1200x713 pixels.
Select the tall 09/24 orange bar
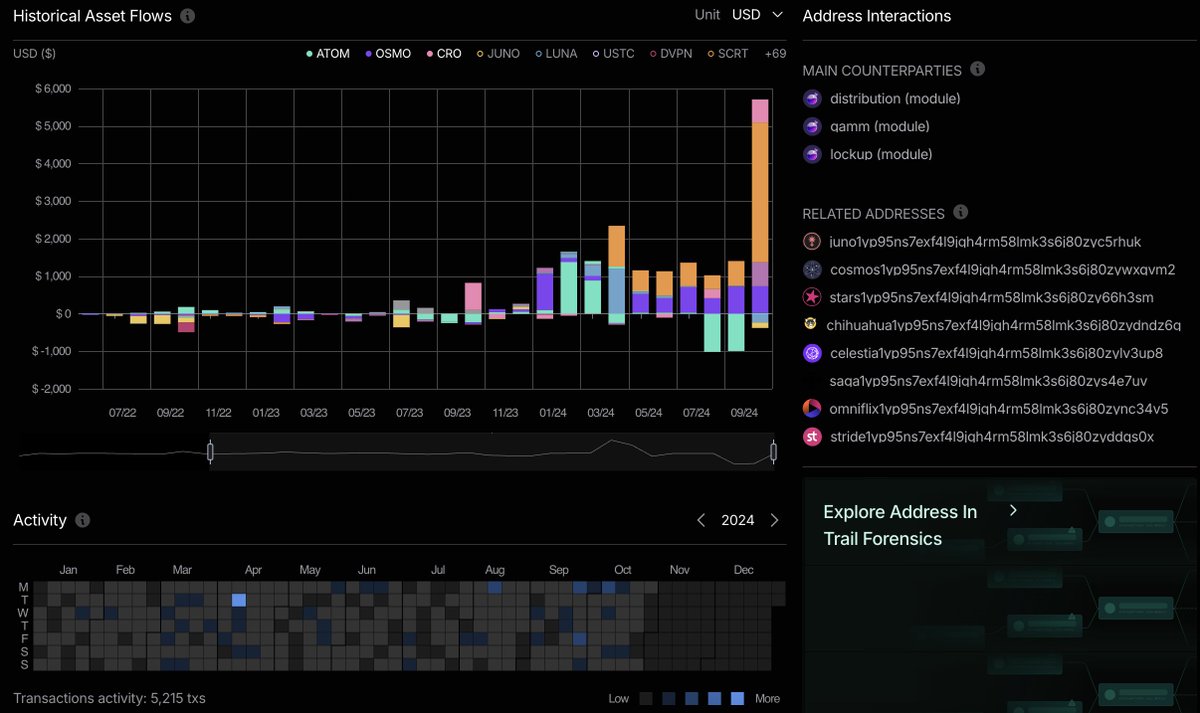click(760, 192)
